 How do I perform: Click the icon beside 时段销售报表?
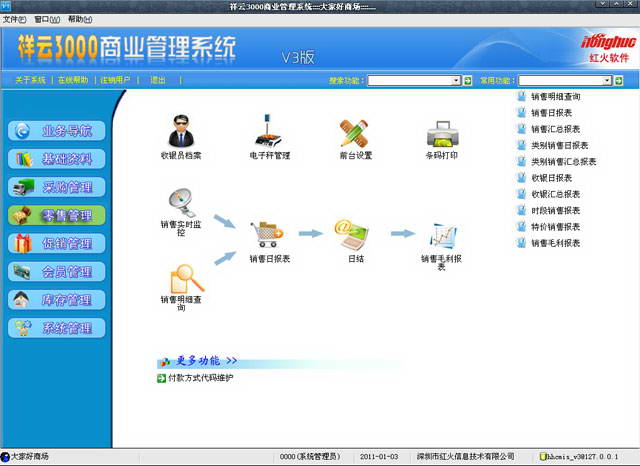[521, 211]
